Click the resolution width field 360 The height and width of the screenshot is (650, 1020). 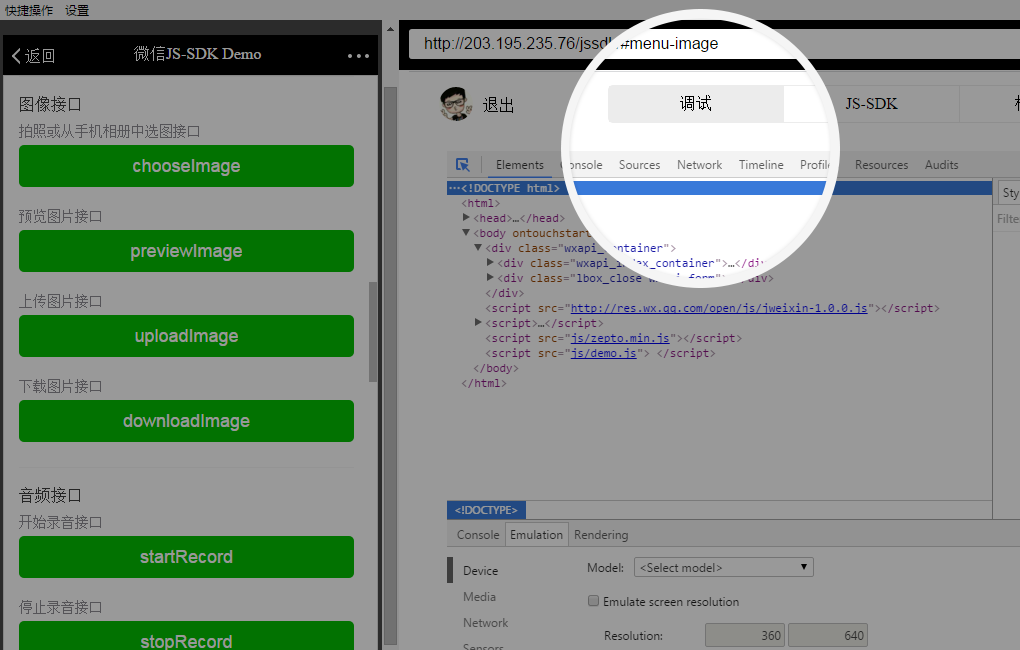(x=745, y=635)
